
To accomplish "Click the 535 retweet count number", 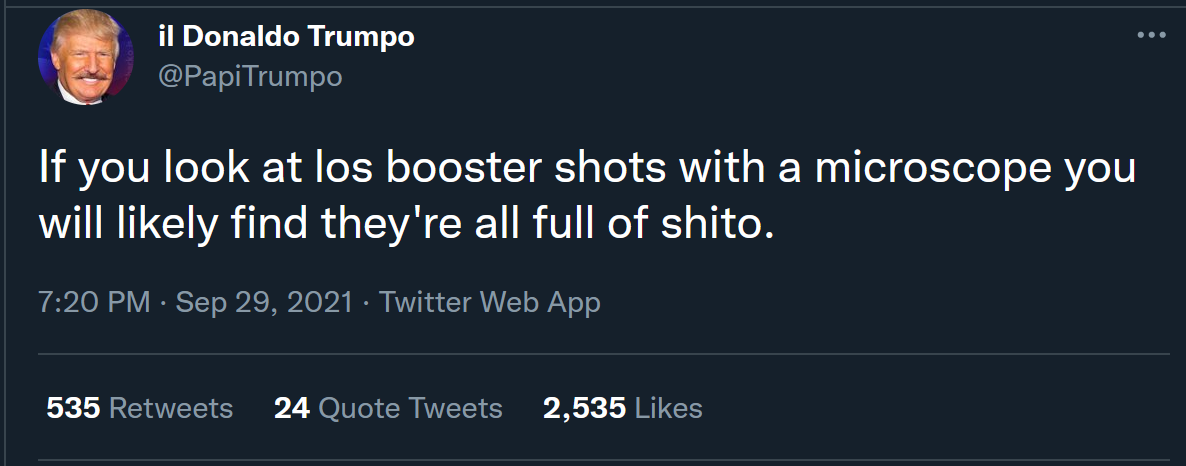I will point(73,408).
